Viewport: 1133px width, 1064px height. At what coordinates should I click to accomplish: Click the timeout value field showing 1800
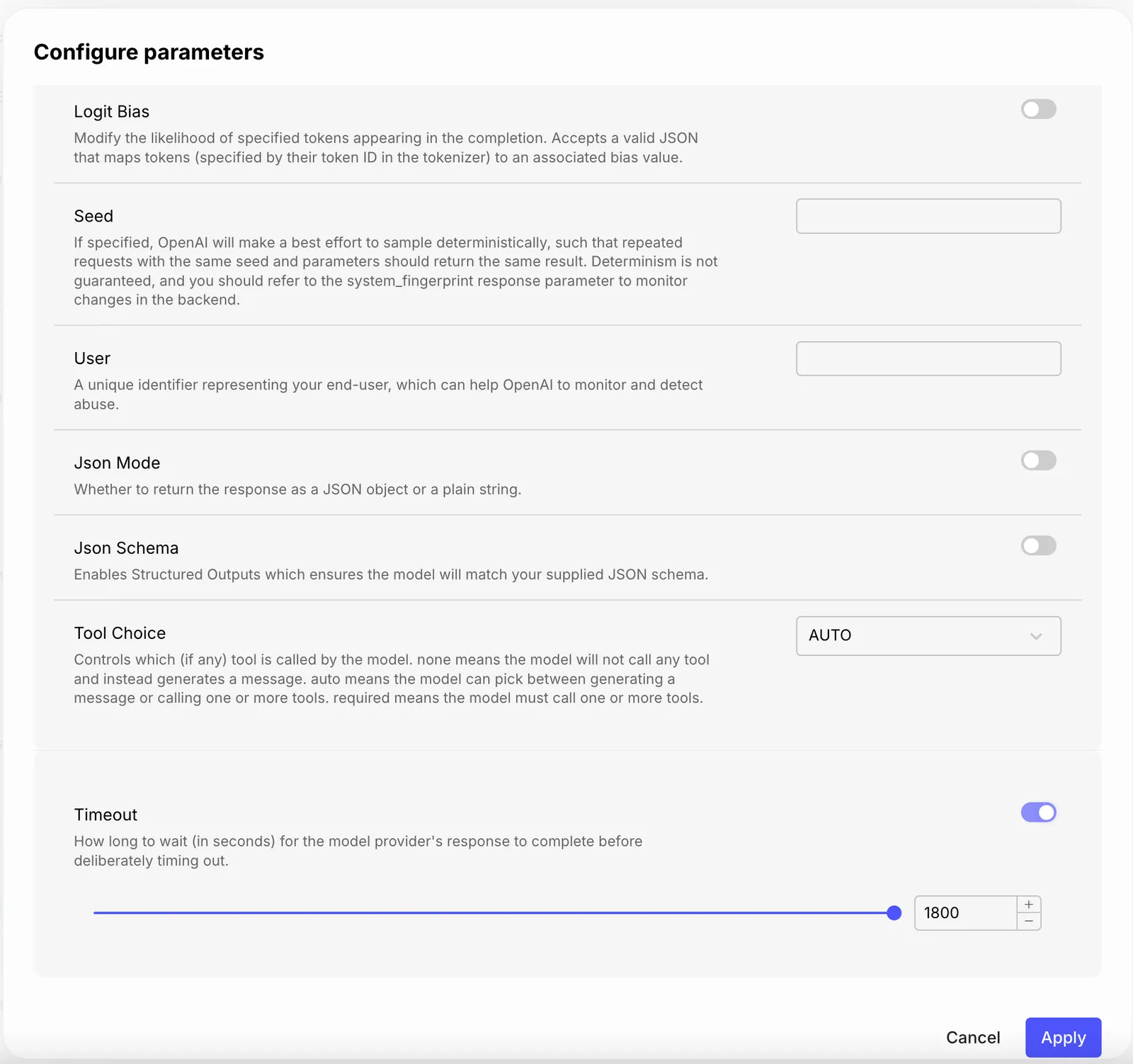[x=965, y=913]
